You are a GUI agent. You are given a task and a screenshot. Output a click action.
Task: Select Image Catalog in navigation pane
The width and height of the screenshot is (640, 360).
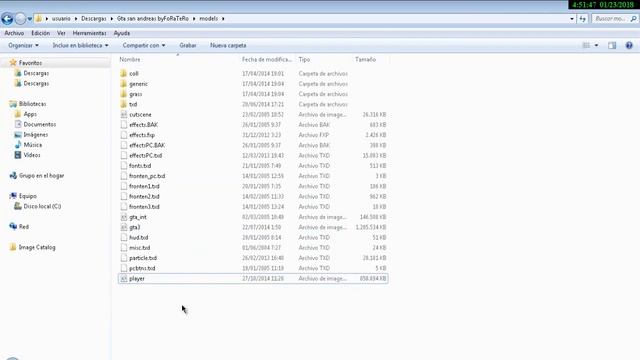[x=37, y=247]
